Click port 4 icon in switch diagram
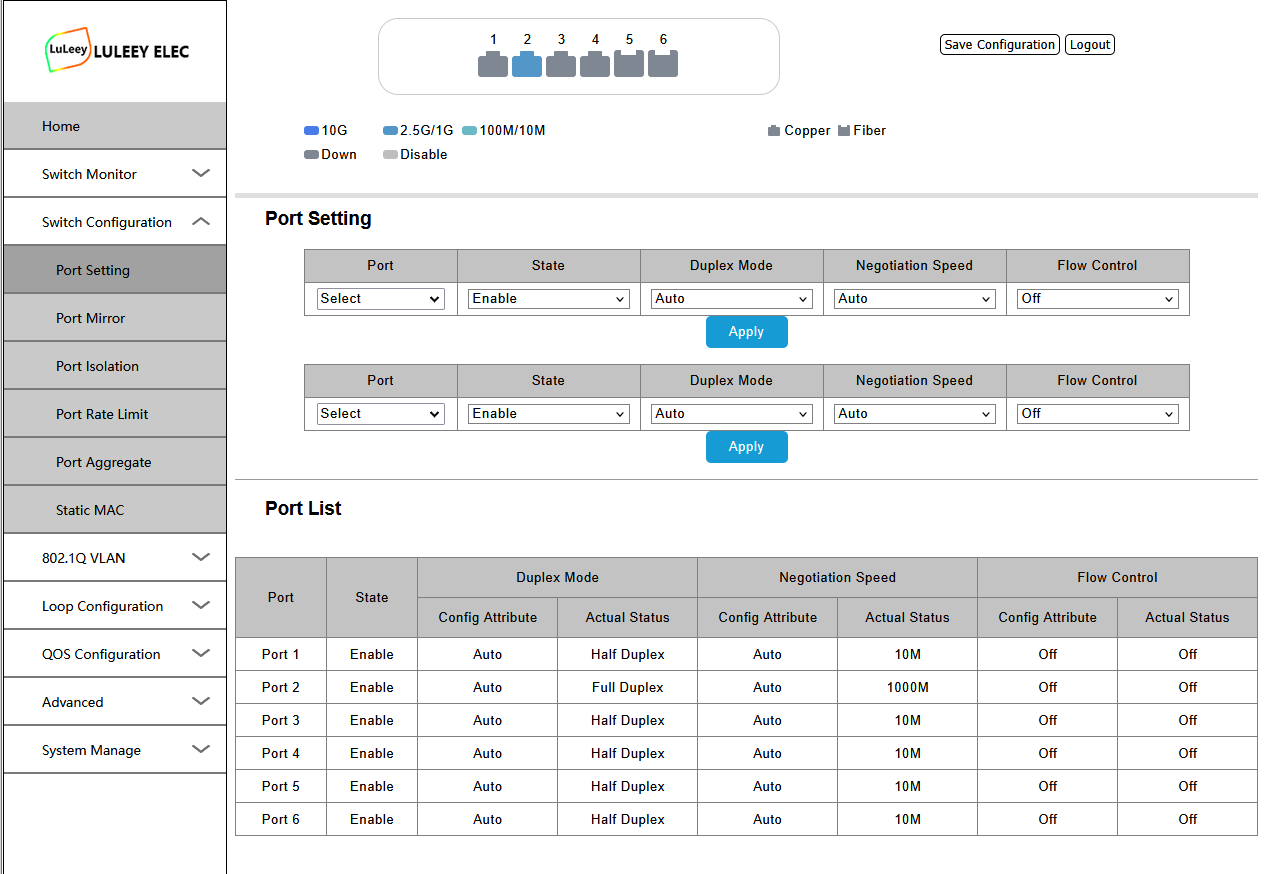The width and height of the screenshot is (1264, 874). coord(595,64)
